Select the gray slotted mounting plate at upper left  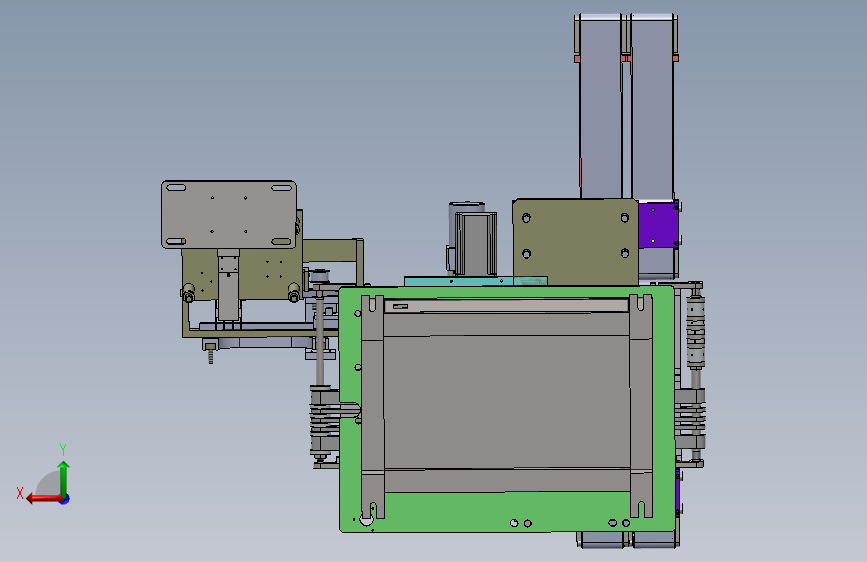coord(229,214)
